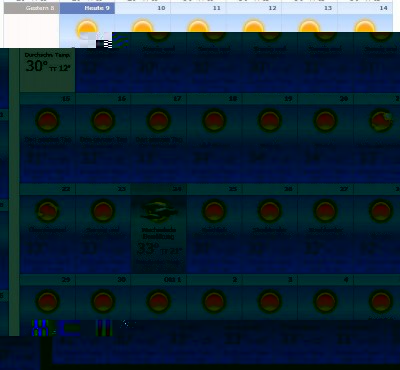Select the sun icon under day 16
Viewport: 400px width, 370px height.
(103, 120)
